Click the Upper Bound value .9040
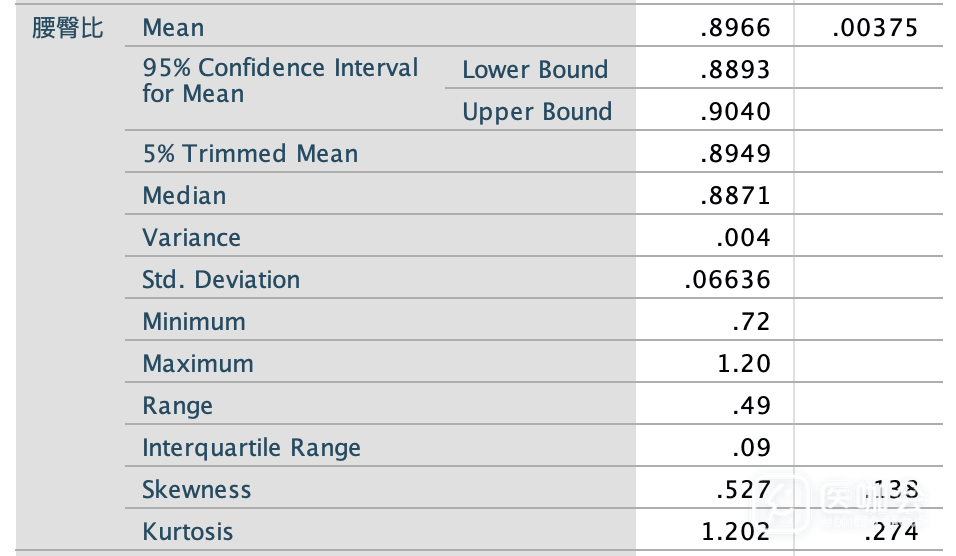The image size is (956, 556). (736, 112)
